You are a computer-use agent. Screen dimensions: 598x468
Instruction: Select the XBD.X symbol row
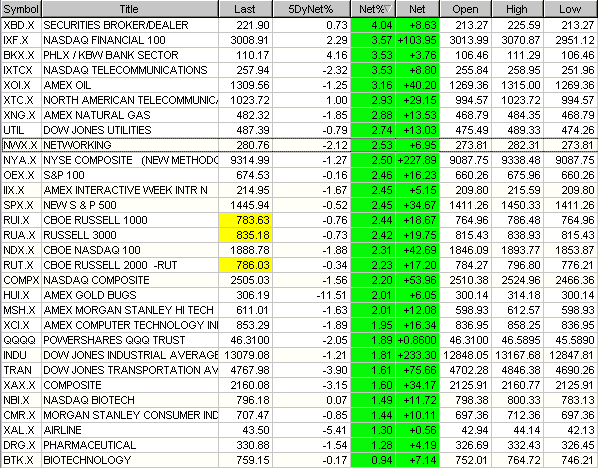(x=299, y=25)
